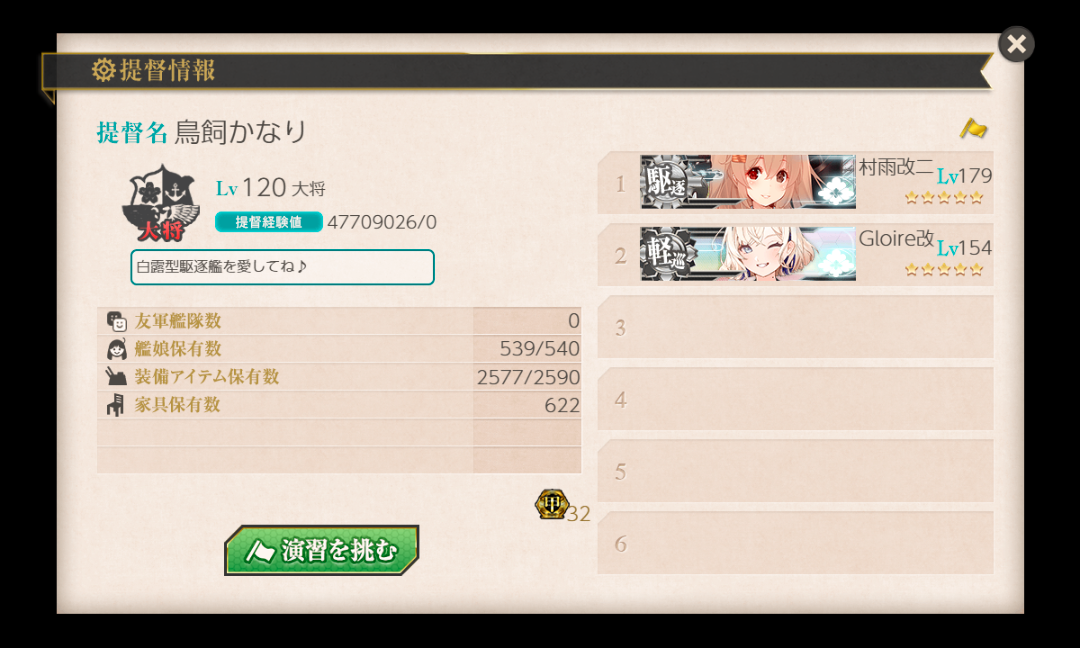Click the 家具保有数 chair icon
1080x648 pixels.
coord(116,405)
